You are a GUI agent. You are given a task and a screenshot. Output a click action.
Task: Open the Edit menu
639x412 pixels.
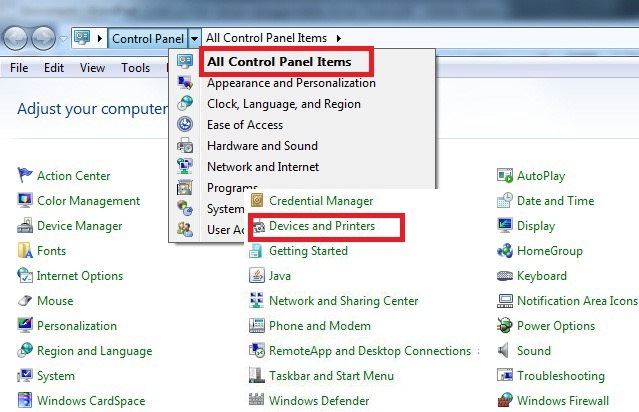point(53,68)
